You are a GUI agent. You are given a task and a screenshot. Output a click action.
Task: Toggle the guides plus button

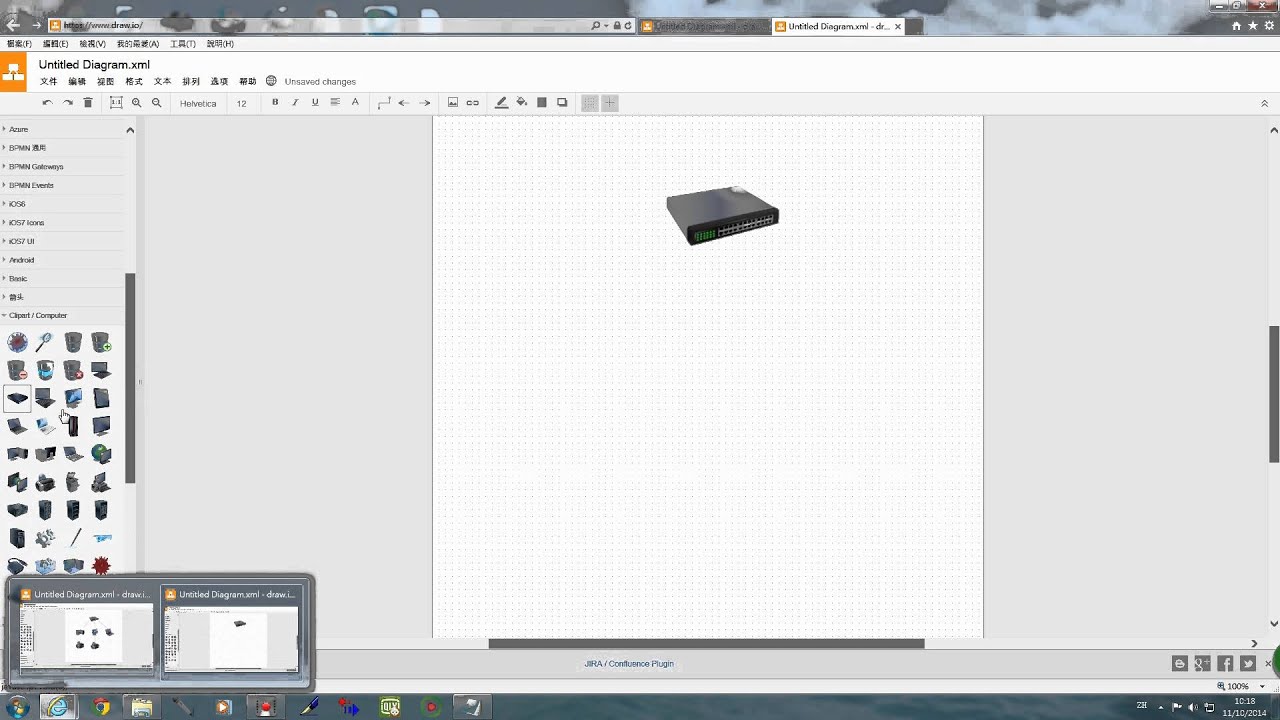pyautogui.click(x=610, y=103)
